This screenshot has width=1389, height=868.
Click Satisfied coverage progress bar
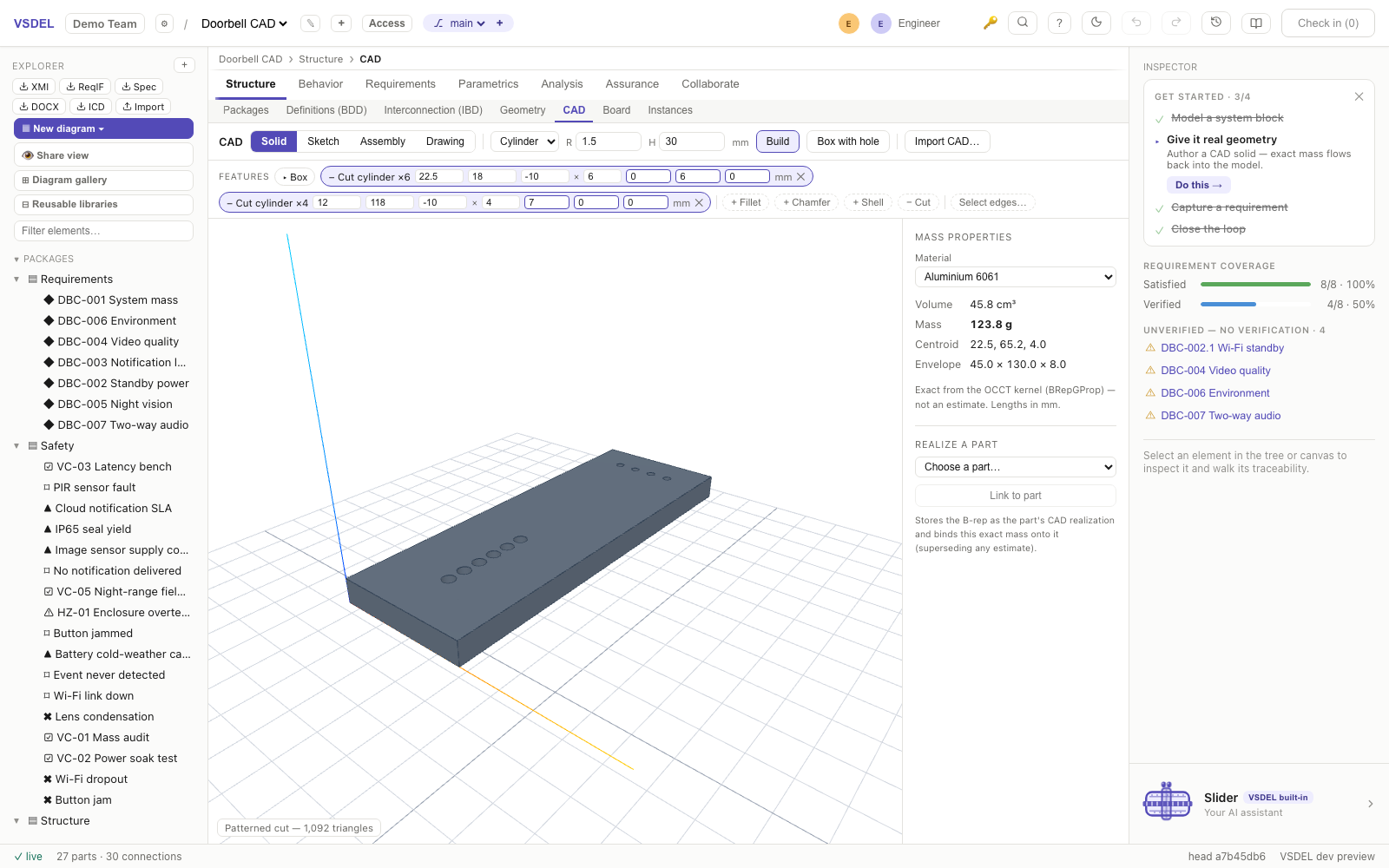[x=1255, y=285]
